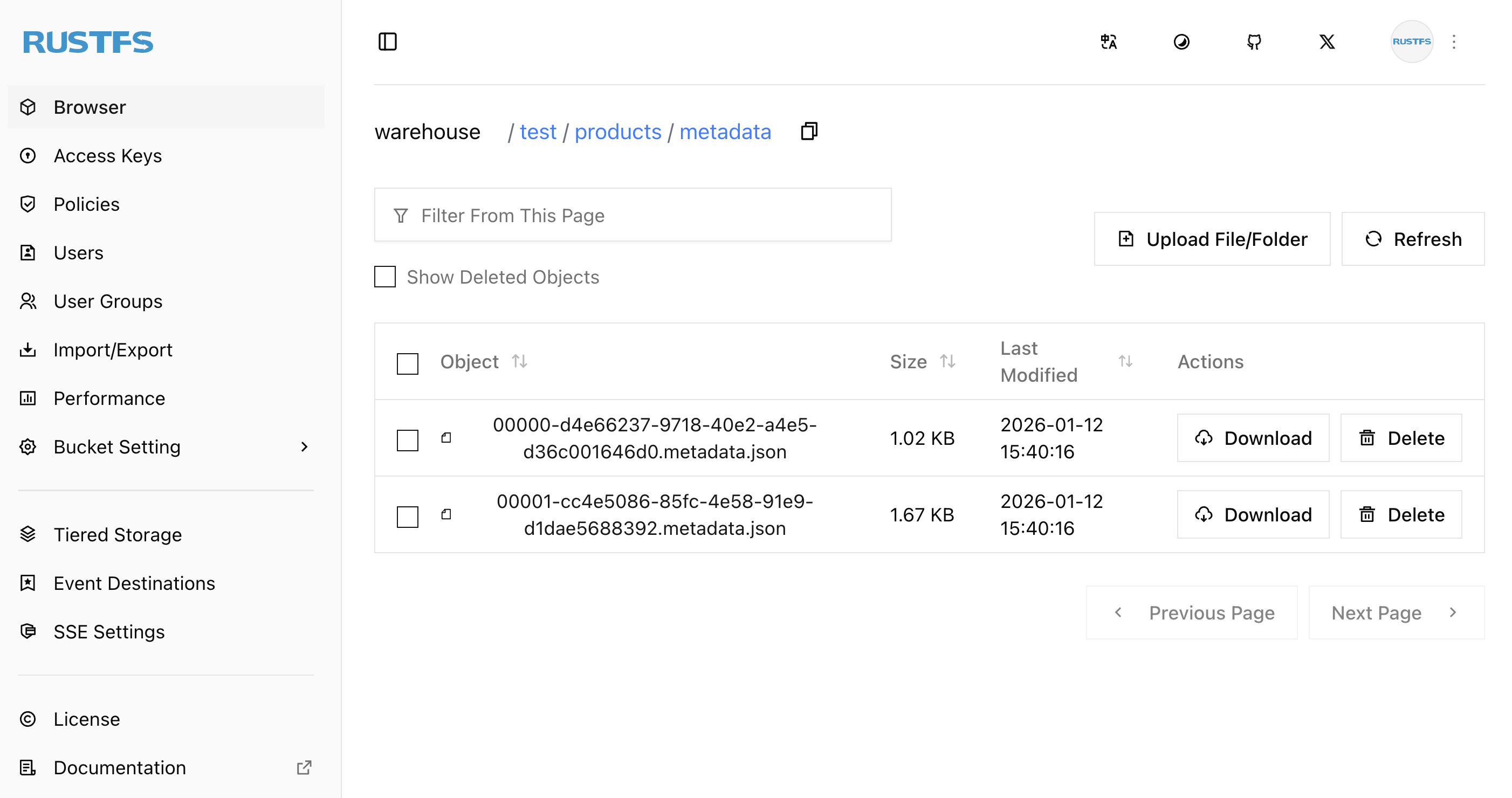Open the three-dot user menu

[x=1453, y=42]
